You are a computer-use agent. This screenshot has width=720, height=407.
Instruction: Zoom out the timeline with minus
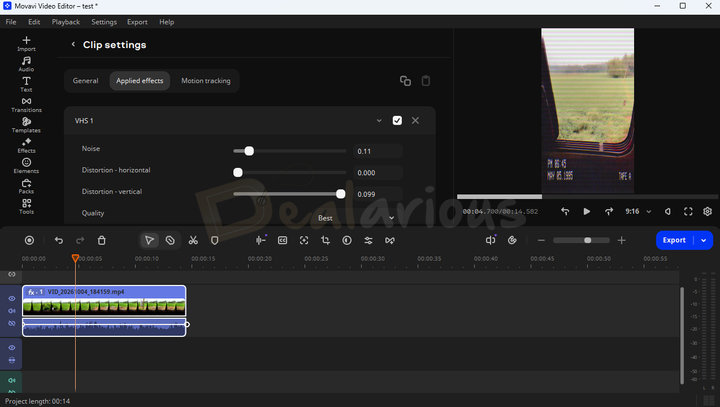coord(541,240)
